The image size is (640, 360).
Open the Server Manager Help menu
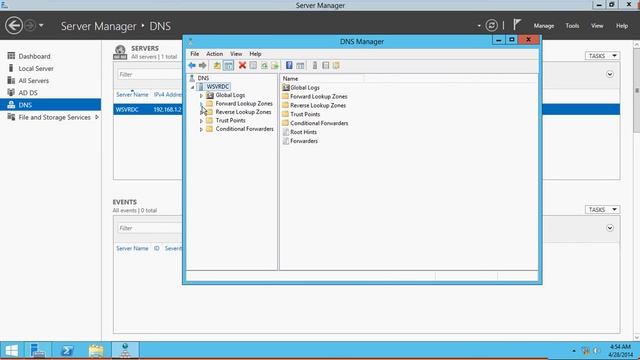pyautogui.click(x=622, y=26)
